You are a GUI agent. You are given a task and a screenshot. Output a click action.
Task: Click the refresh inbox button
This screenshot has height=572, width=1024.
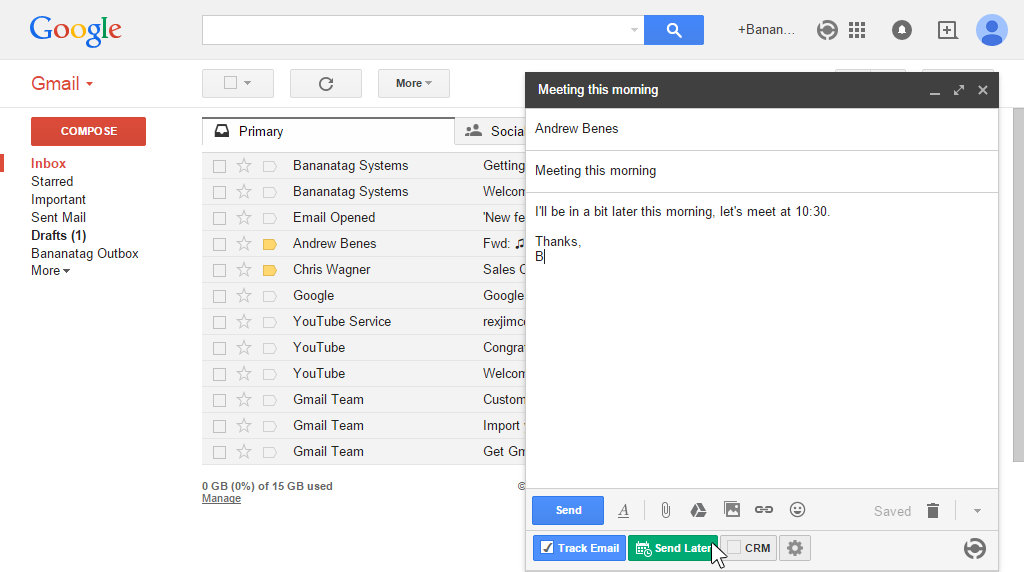326,84
